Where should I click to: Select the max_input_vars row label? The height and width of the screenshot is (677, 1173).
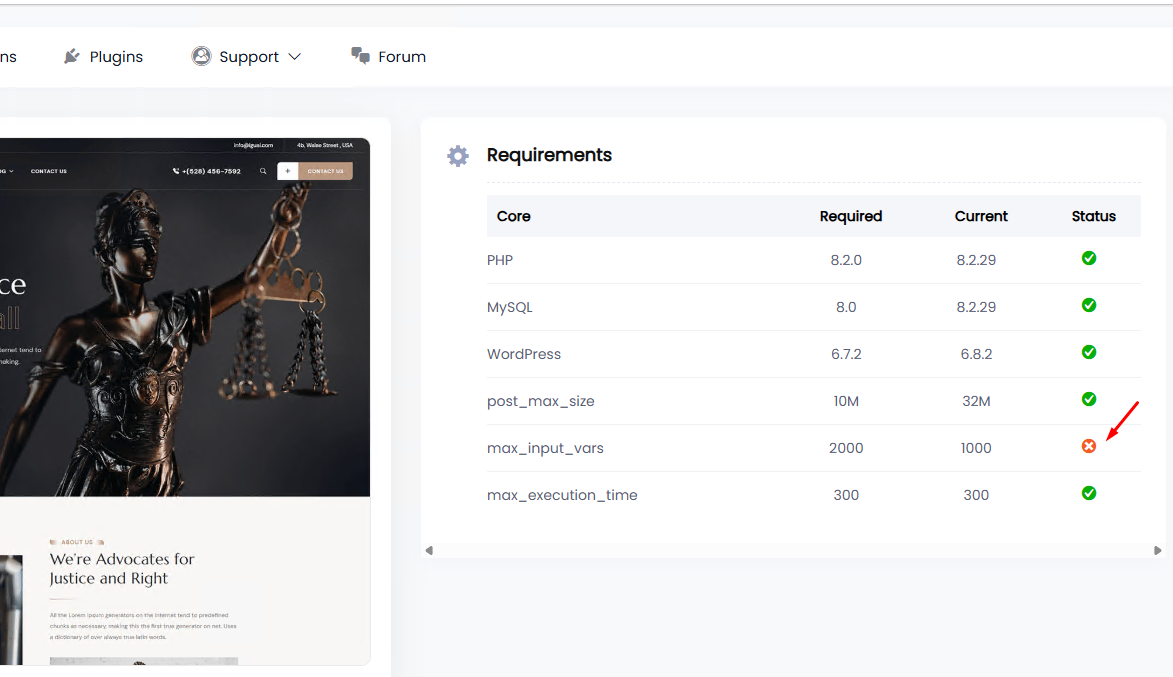tap(545, 448)
